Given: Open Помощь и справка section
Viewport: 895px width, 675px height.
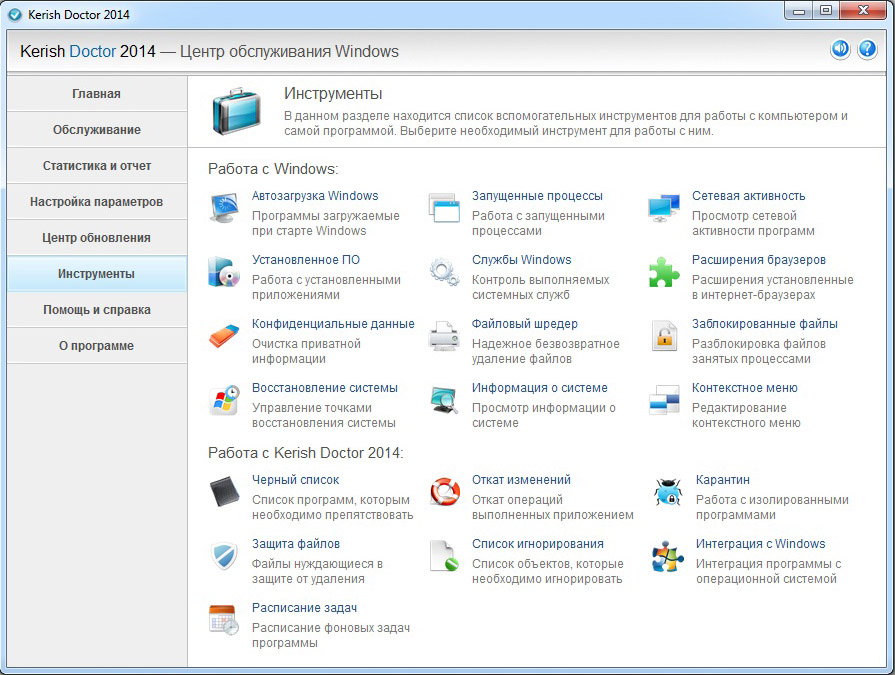Looking at the screenshot, I should (x=97, y=310).
